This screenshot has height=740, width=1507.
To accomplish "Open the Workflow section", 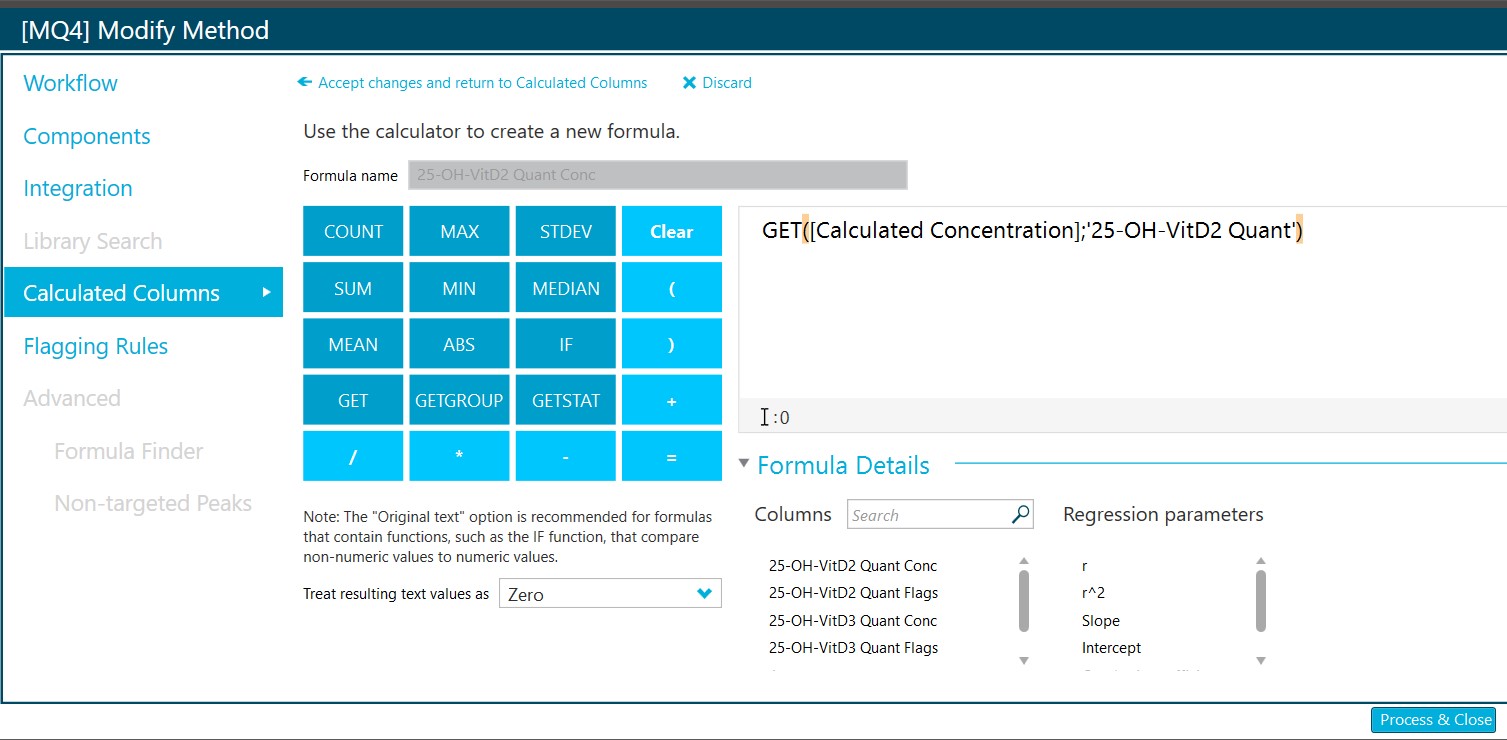I will (x=70, y=83).
